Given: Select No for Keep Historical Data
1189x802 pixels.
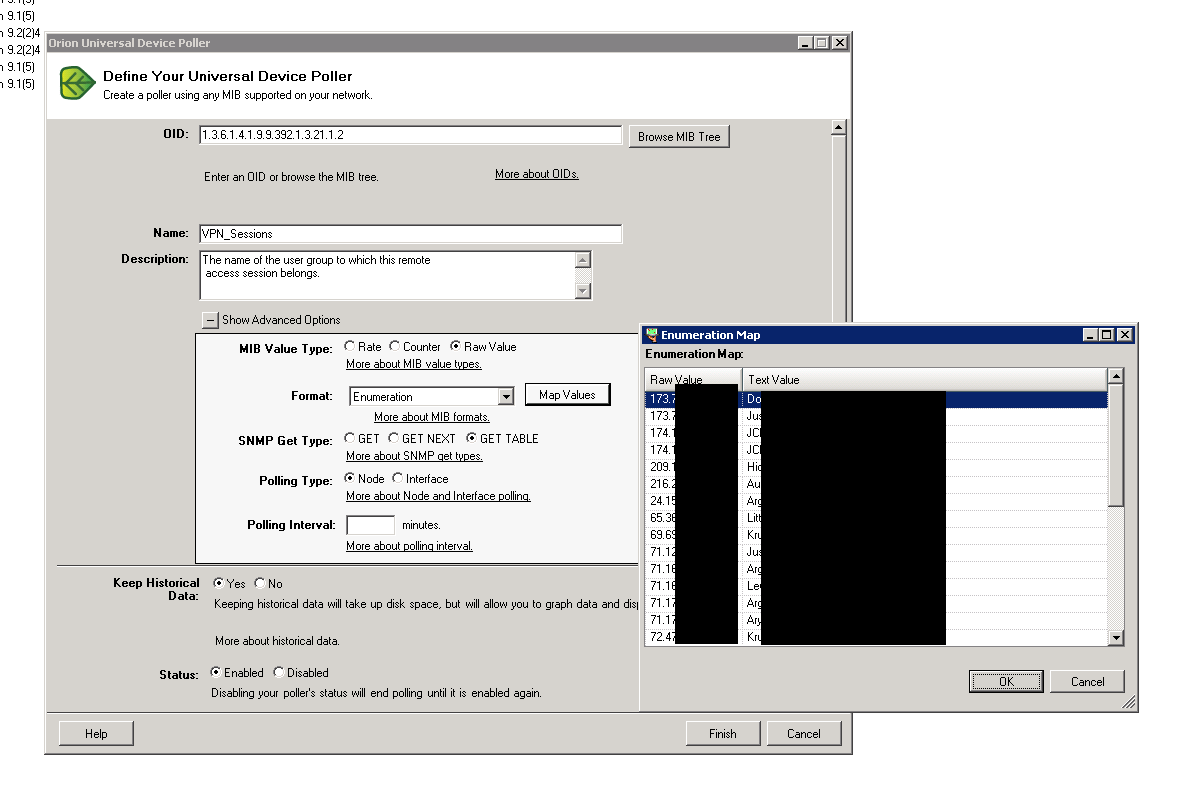Looking at the screenshot, I should (259, 583).
